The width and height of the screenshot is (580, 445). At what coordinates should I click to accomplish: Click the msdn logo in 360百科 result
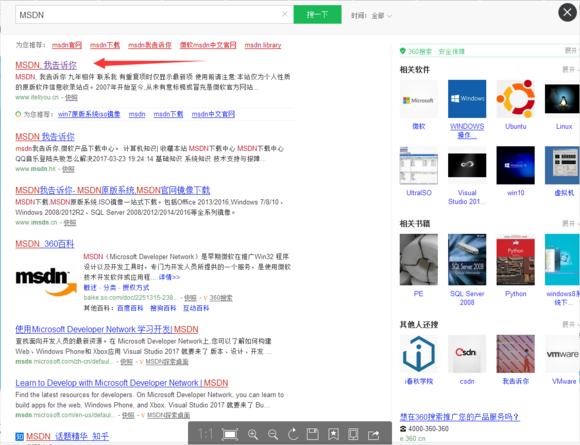(x=46, y=282)
